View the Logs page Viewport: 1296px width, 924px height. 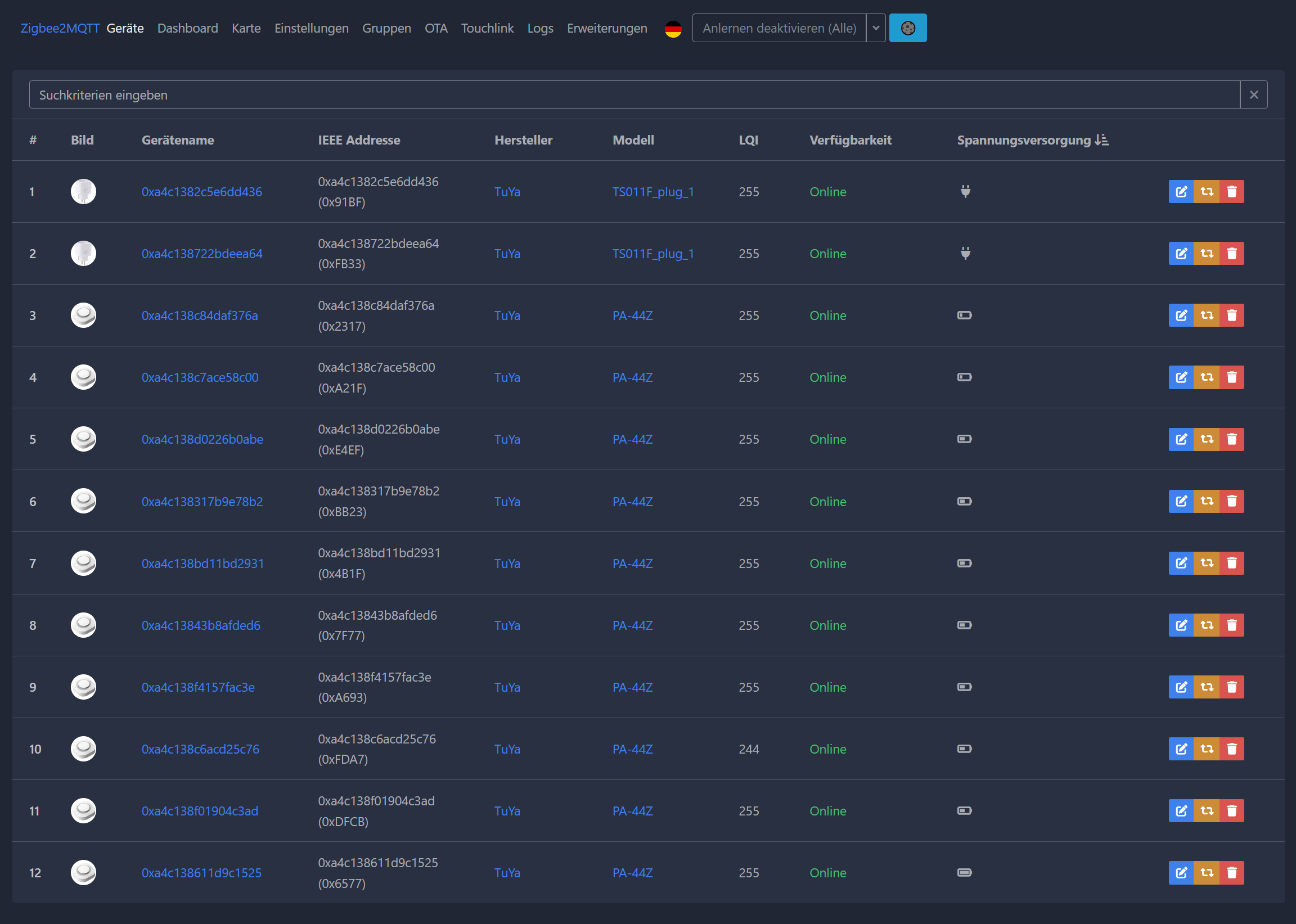[541, 28]
